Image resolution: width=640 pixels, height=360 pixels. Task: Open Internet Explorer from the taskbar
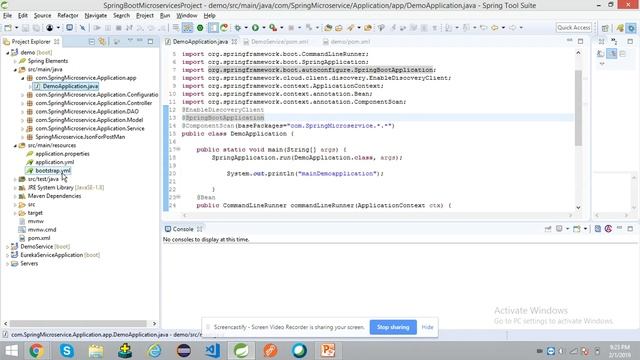154,351
